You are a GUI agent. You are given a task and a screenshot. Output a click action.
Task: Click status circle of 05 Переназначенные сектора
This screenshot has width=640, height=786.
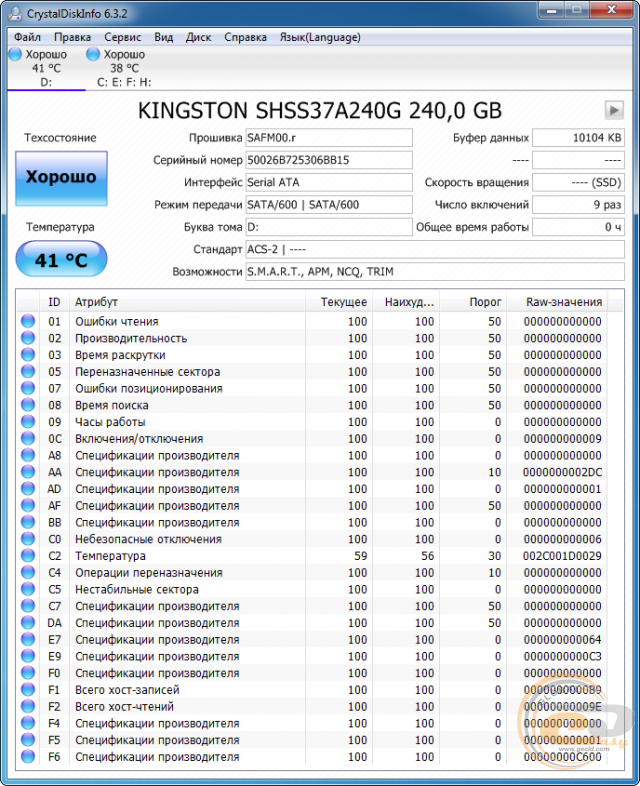click(x=28, y=371)
